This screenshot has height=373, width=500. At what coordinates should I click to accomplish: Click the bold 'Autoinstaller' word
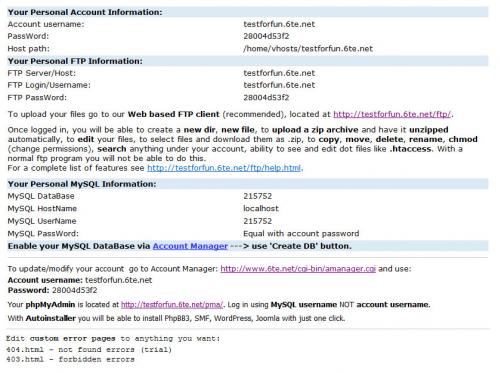coord(51,319)
